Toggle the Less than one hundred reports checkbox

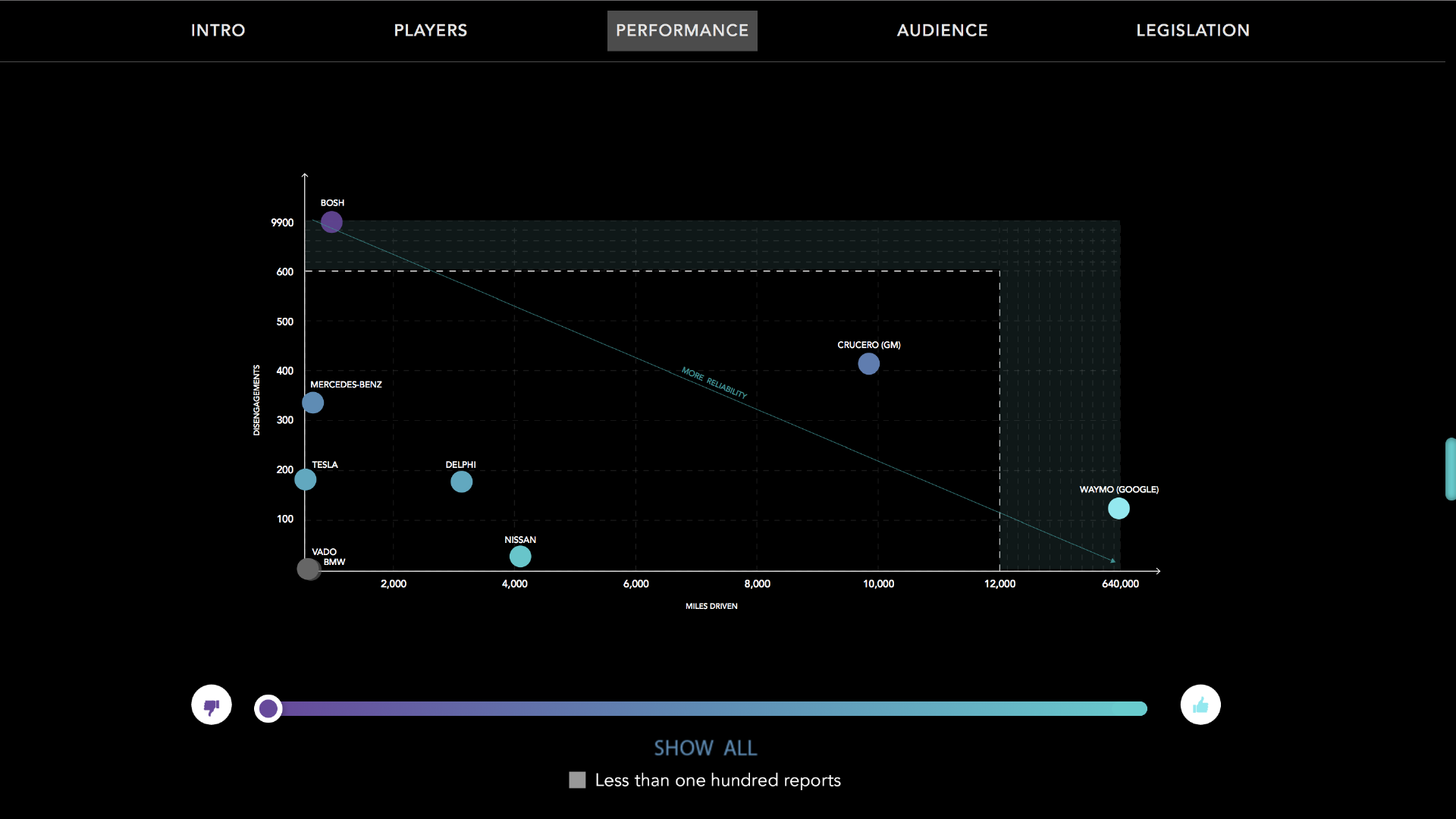(x=577, y=780)
